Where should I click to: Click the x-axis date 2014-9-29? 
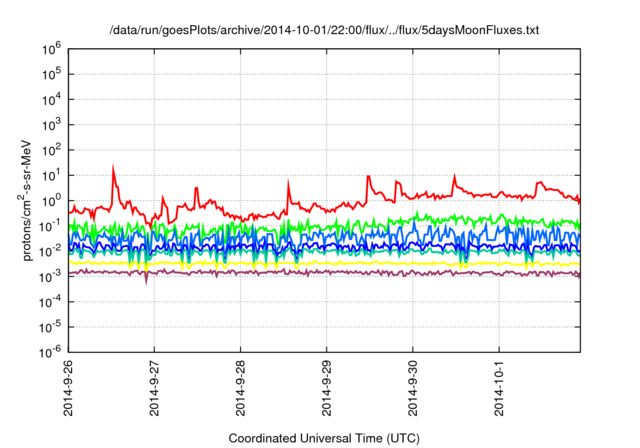pyautogui.click(x=327, y=388)
